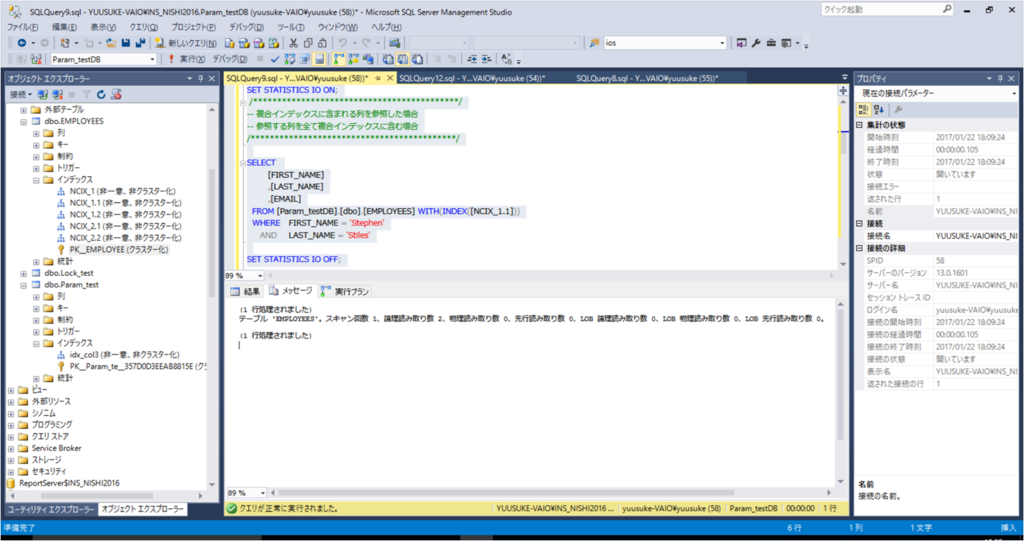
Task: Click the Toolbox icon in toolbar
Action: (x=771, y=42)
